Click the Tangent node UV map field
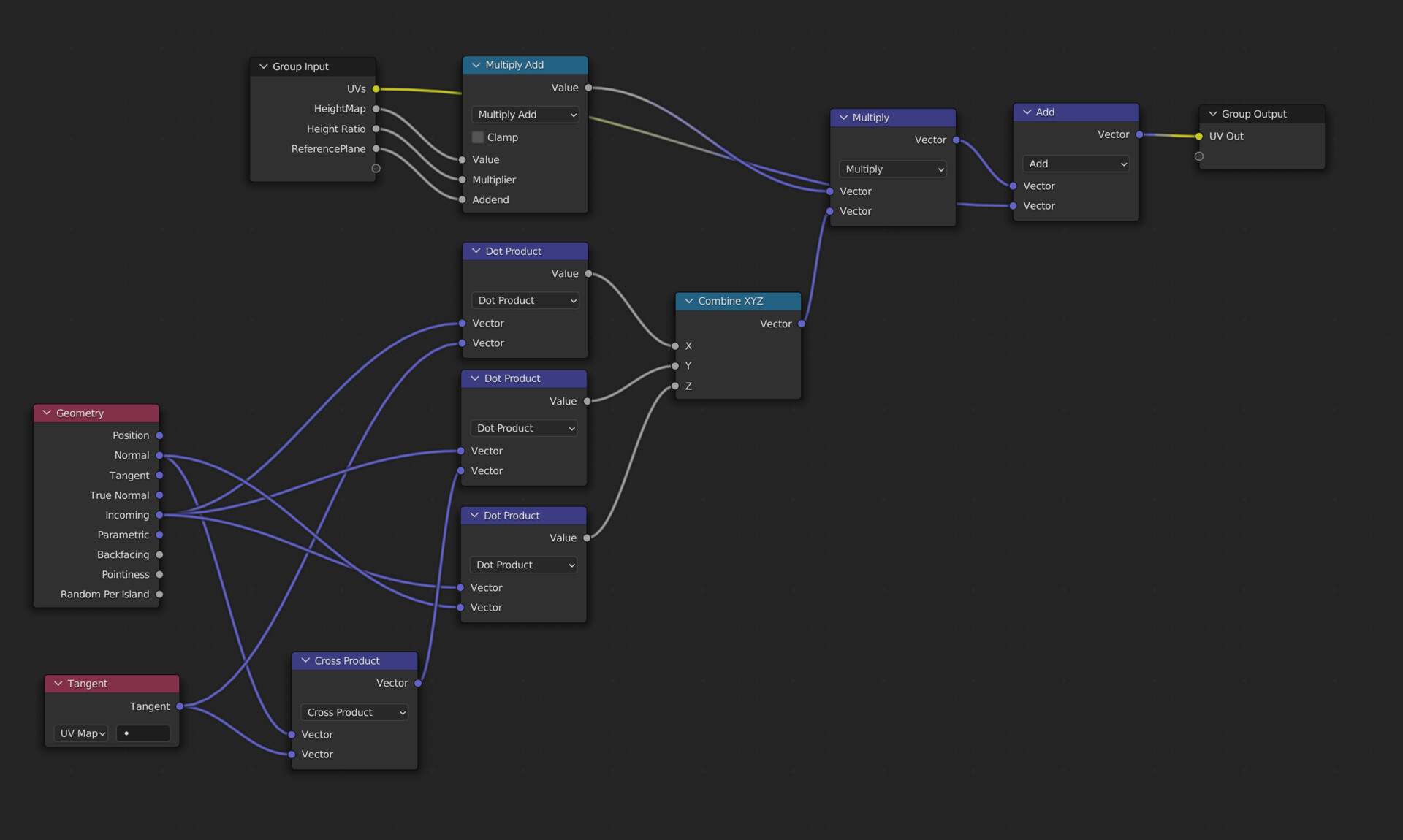Screen dimensions: 1403x840 point(144,733)
